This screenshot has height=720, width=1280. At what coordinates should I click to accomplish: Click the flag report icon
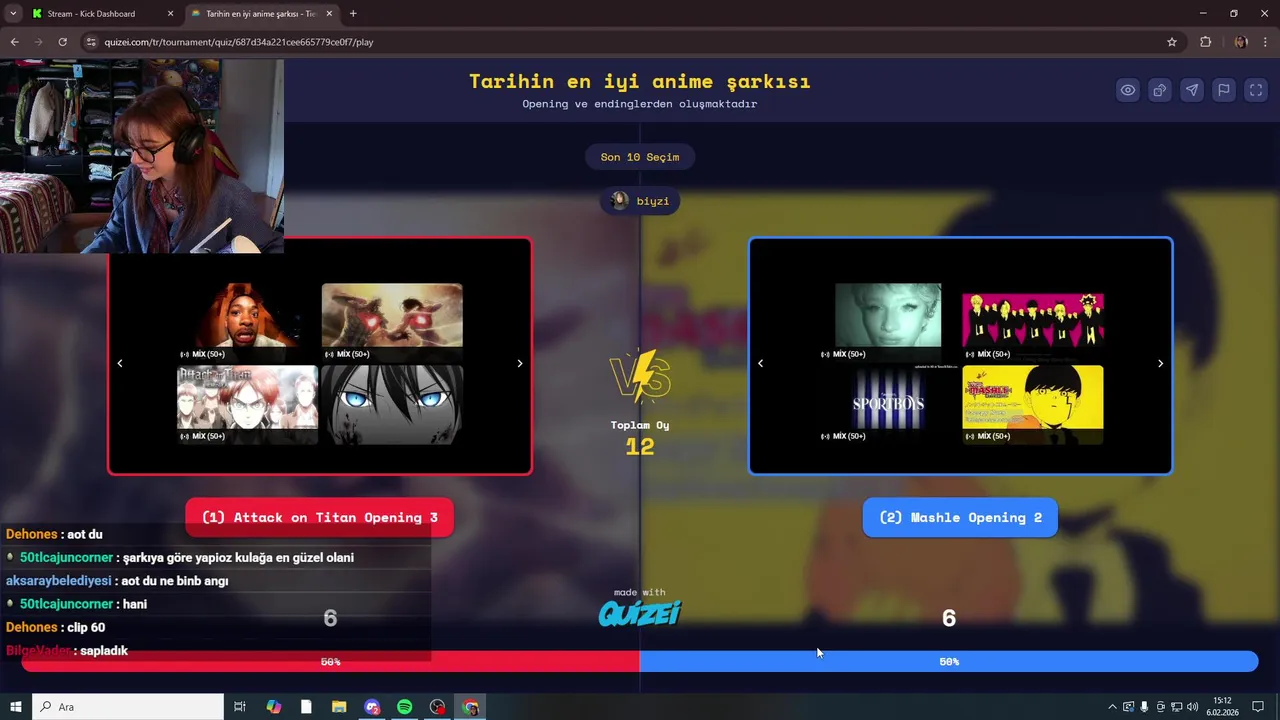[x=1224, y=90]
